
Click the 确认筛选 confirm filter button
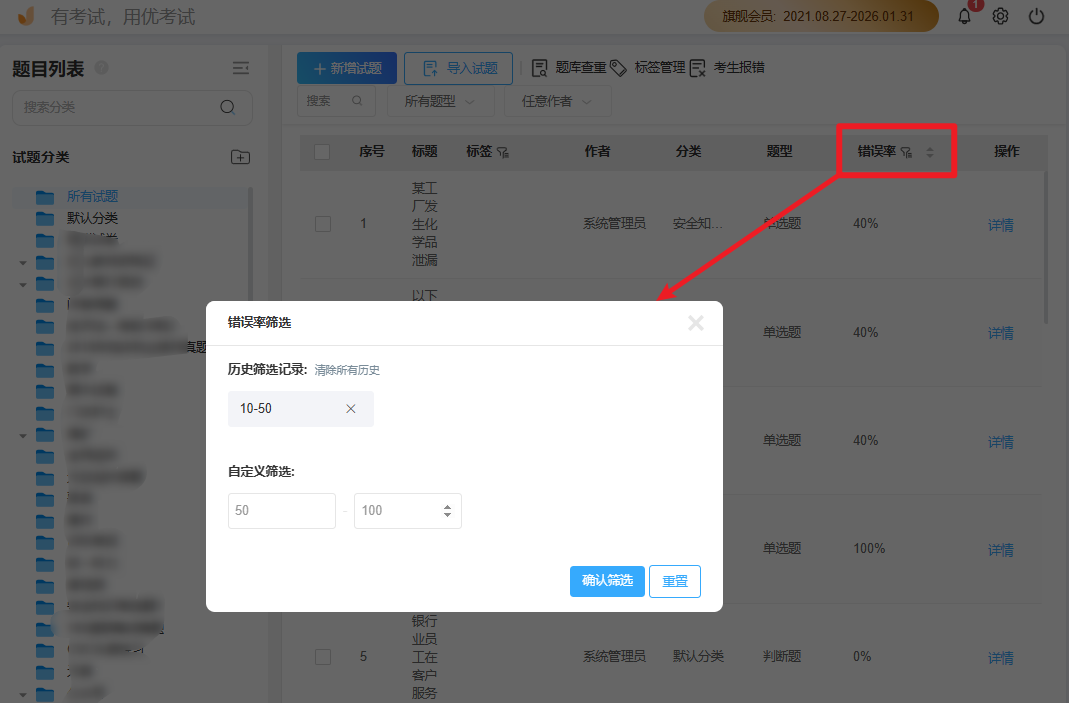click(607, 580)
